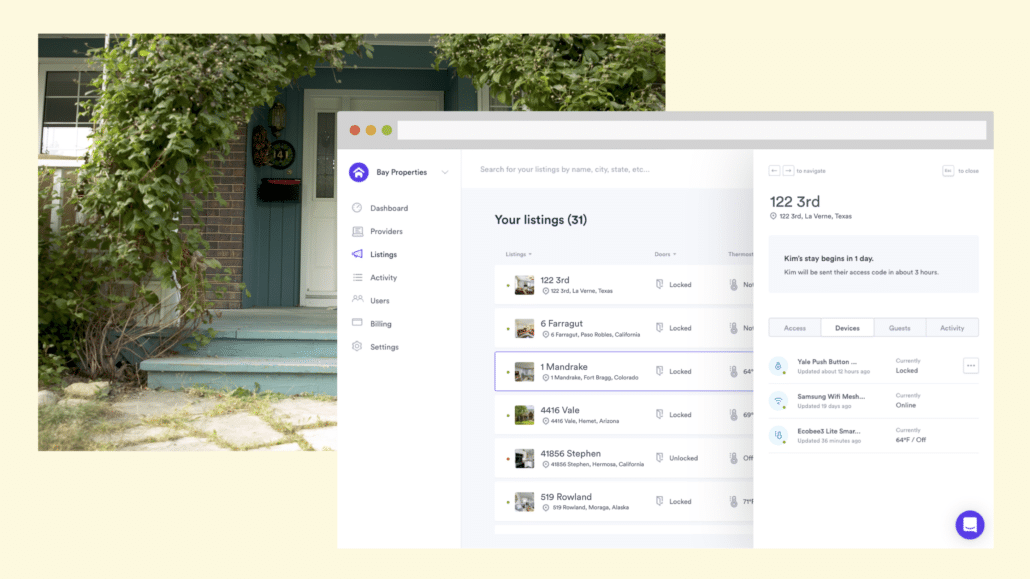The image size is (1030, 579).
Task: Click the thermostat icon in 1 Mandrake row
Action: pyautogui.click(x=734, y=371)
